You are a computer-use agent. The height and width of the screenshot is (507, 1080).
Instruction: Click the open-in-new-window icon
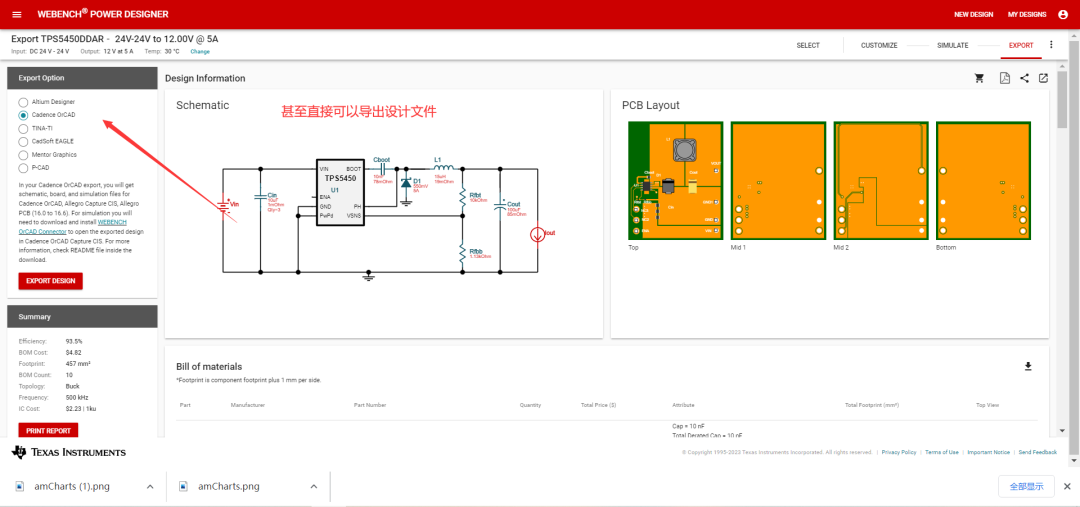point(1043,79)
